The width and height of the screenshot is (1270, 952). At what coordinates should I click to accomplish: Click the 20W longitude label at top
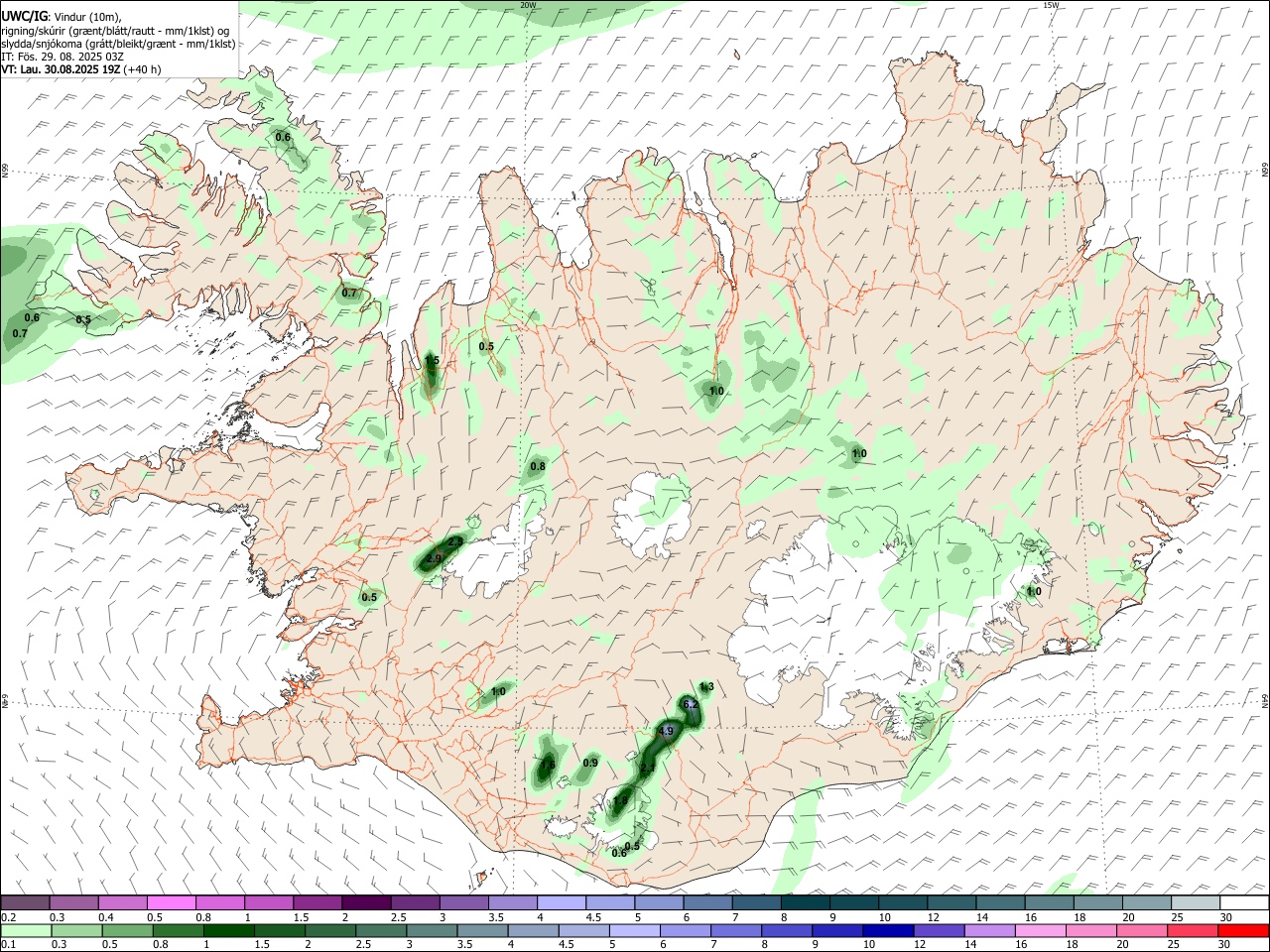[x=528, y=5]
